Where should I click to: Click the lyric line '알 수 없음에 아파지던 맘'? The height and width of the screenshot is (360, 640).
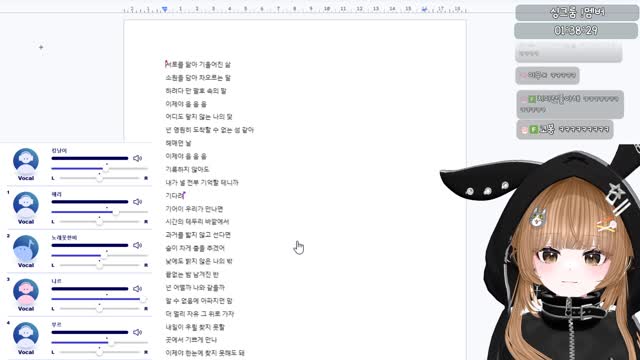click(x=199, y=300)
